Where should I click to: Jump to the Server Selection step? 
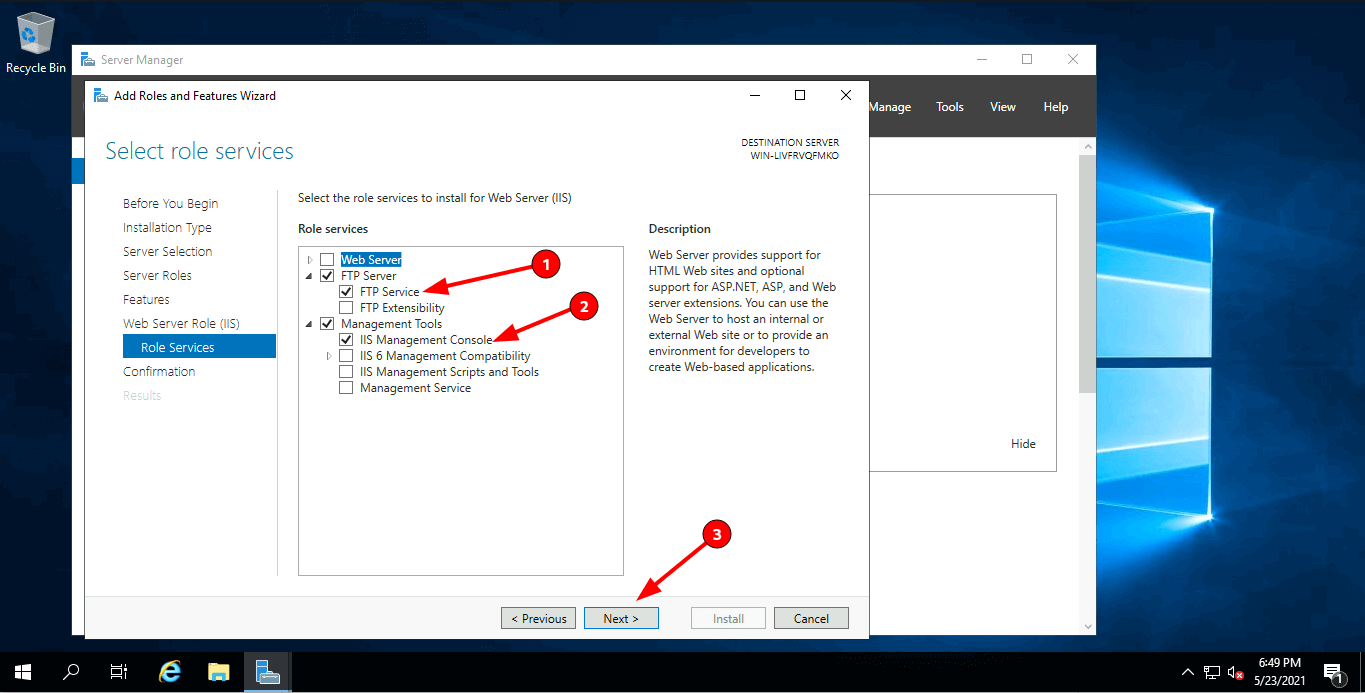167,252
